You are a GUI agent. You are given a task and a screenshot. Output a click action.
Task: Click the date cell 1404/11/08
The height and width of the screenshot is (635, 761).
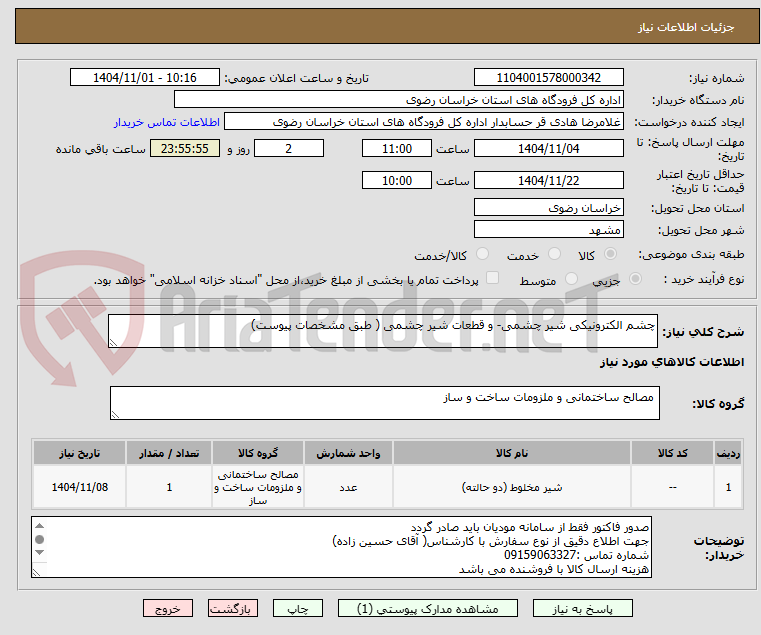(x=80, y=487)
